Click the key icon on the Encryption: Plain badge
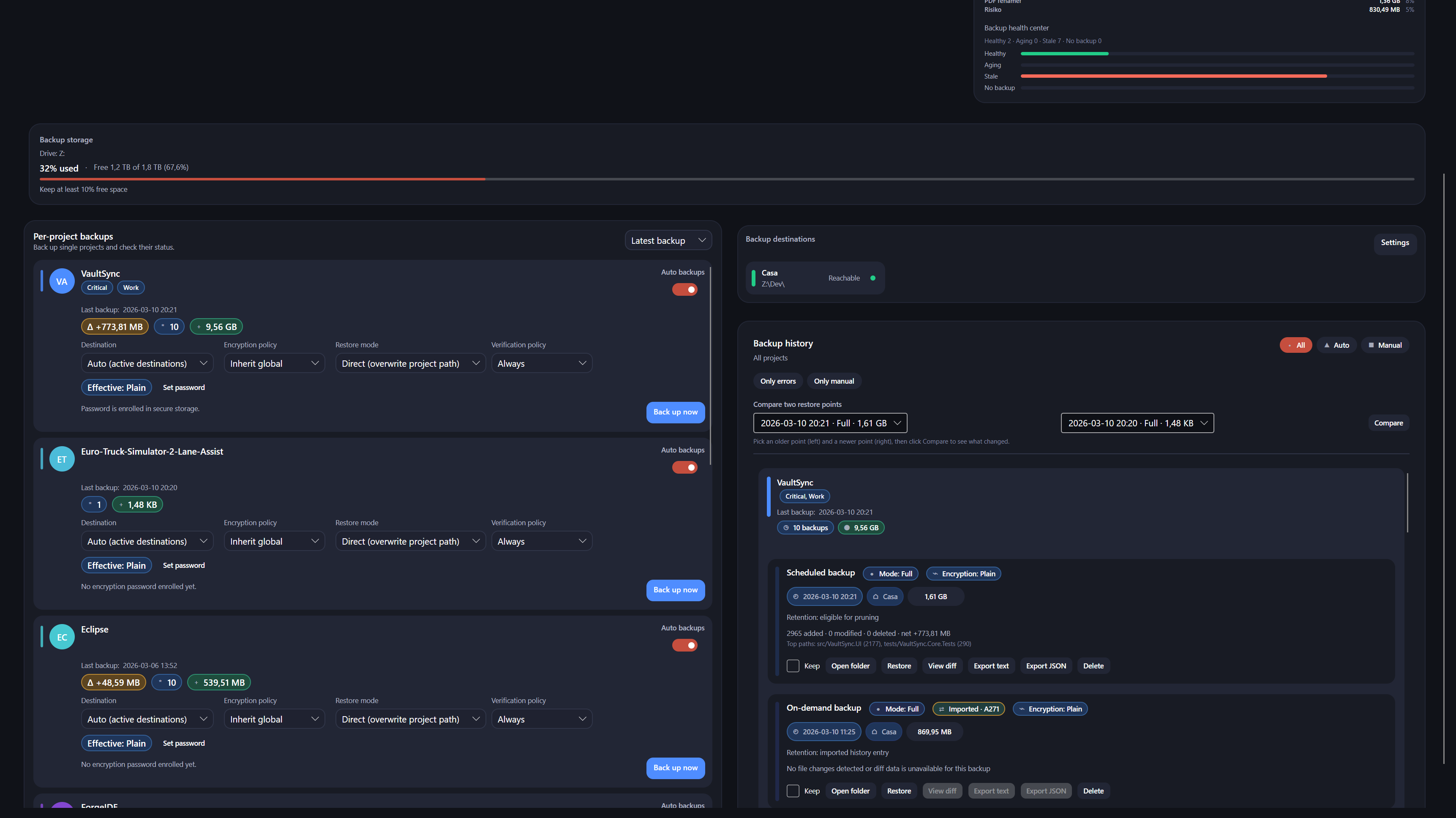 point(936,574)
